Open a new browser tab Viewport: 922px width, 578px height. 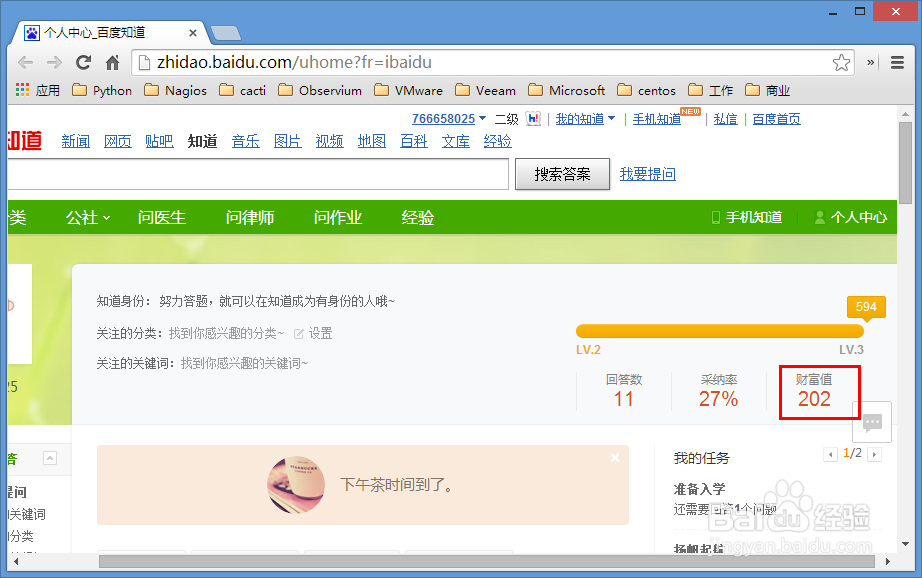pos(226,33)
